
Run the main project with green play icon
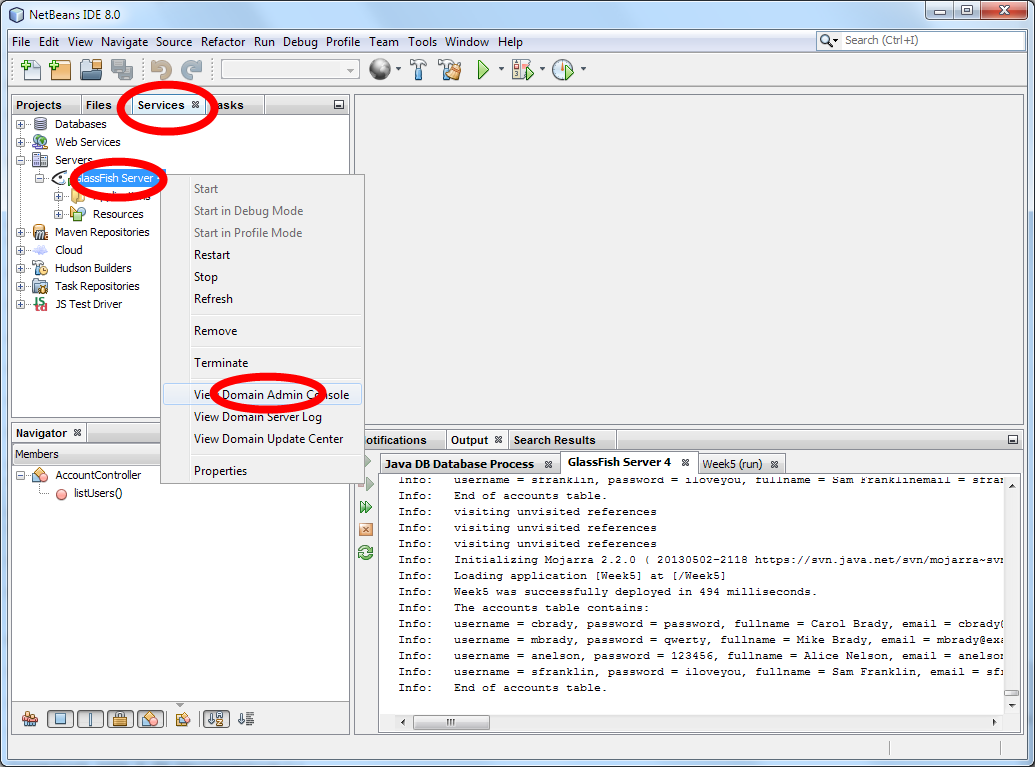487,70
